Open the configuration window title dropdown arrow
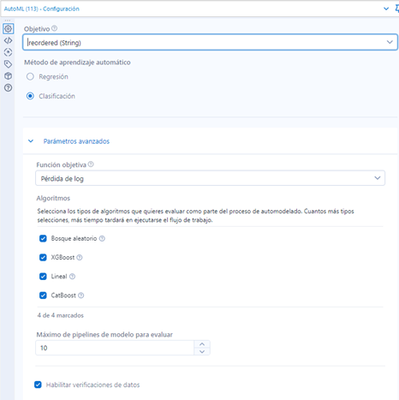This screenshot has width=399, height=400. click(x=386, y=9)
